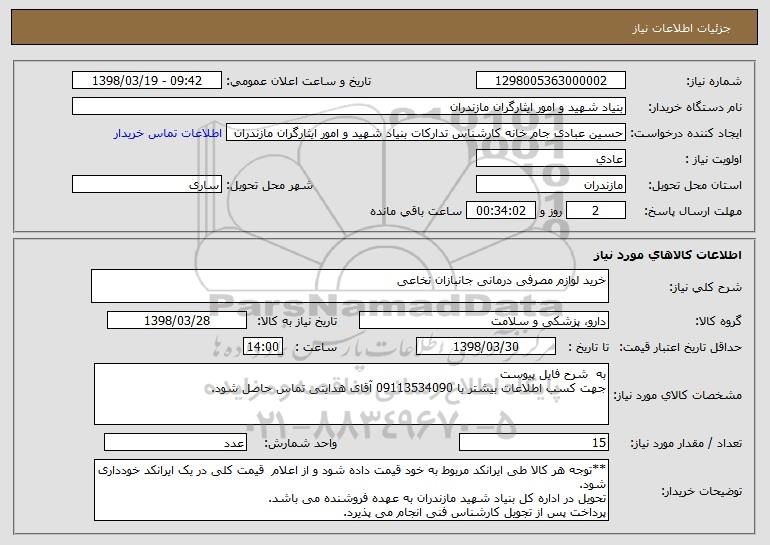This screenshot has height=545, width=770.
Task: Open the اطلاعات تماس خریدار link
Action: (168, 133)
